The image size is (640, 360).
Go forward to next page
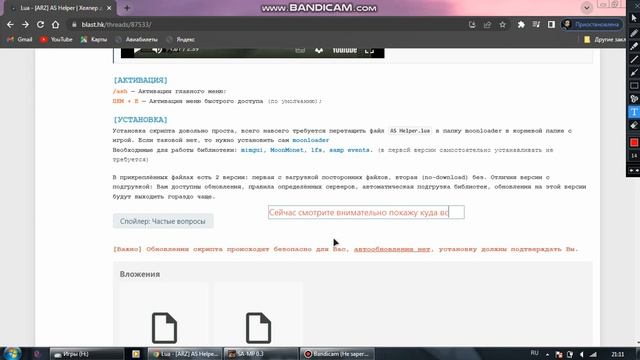(x=25, y=24)
